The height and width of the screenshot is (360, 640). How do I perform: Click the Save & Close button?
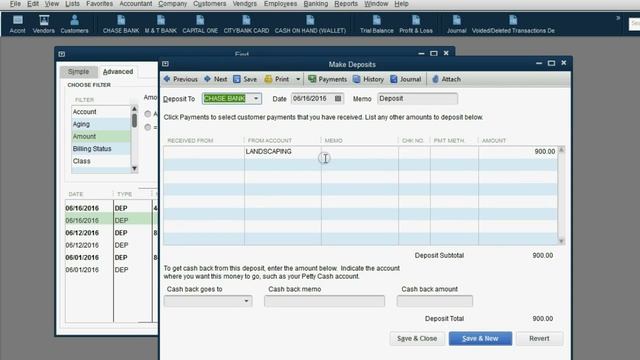click(x=417, y=338)
